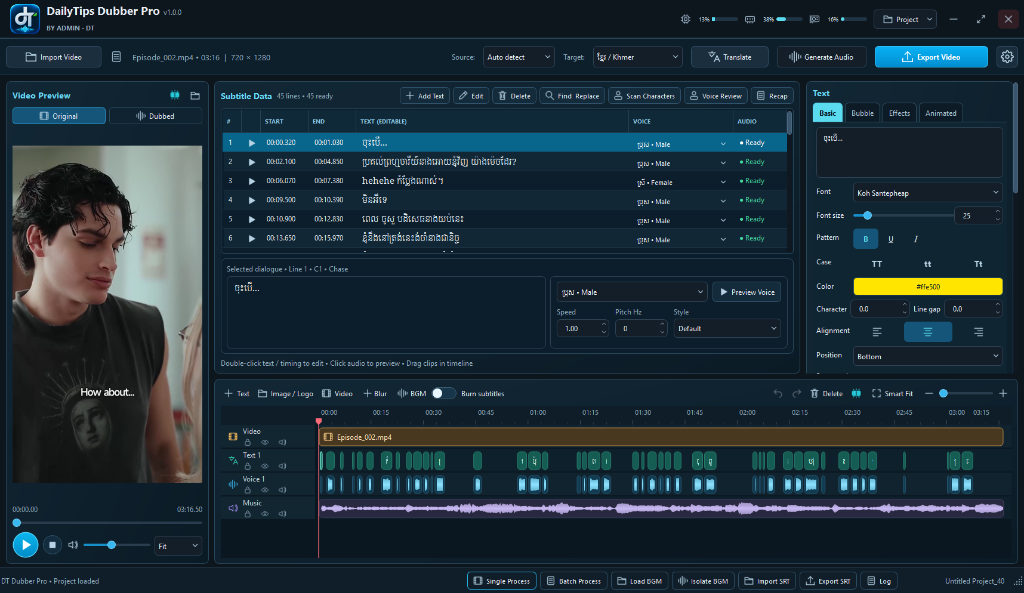
Task: Click the teal sync icon in Video Preview header
Action: coord(174,95)
